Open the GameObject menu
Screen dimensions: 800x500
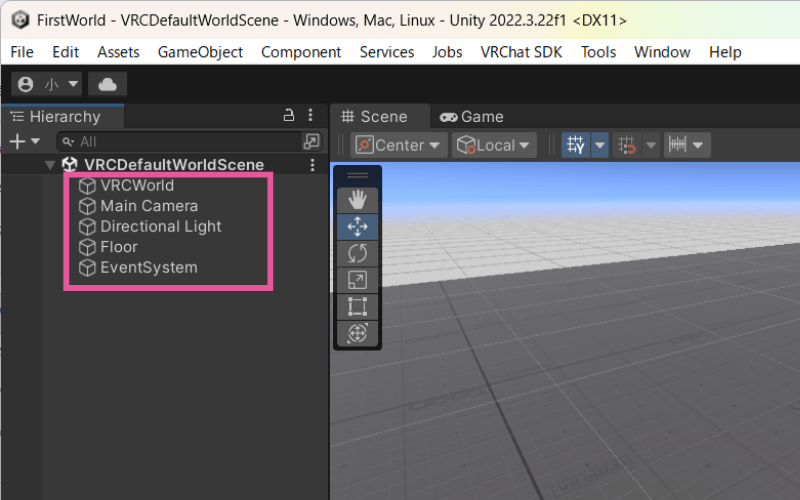coord(200,52)
